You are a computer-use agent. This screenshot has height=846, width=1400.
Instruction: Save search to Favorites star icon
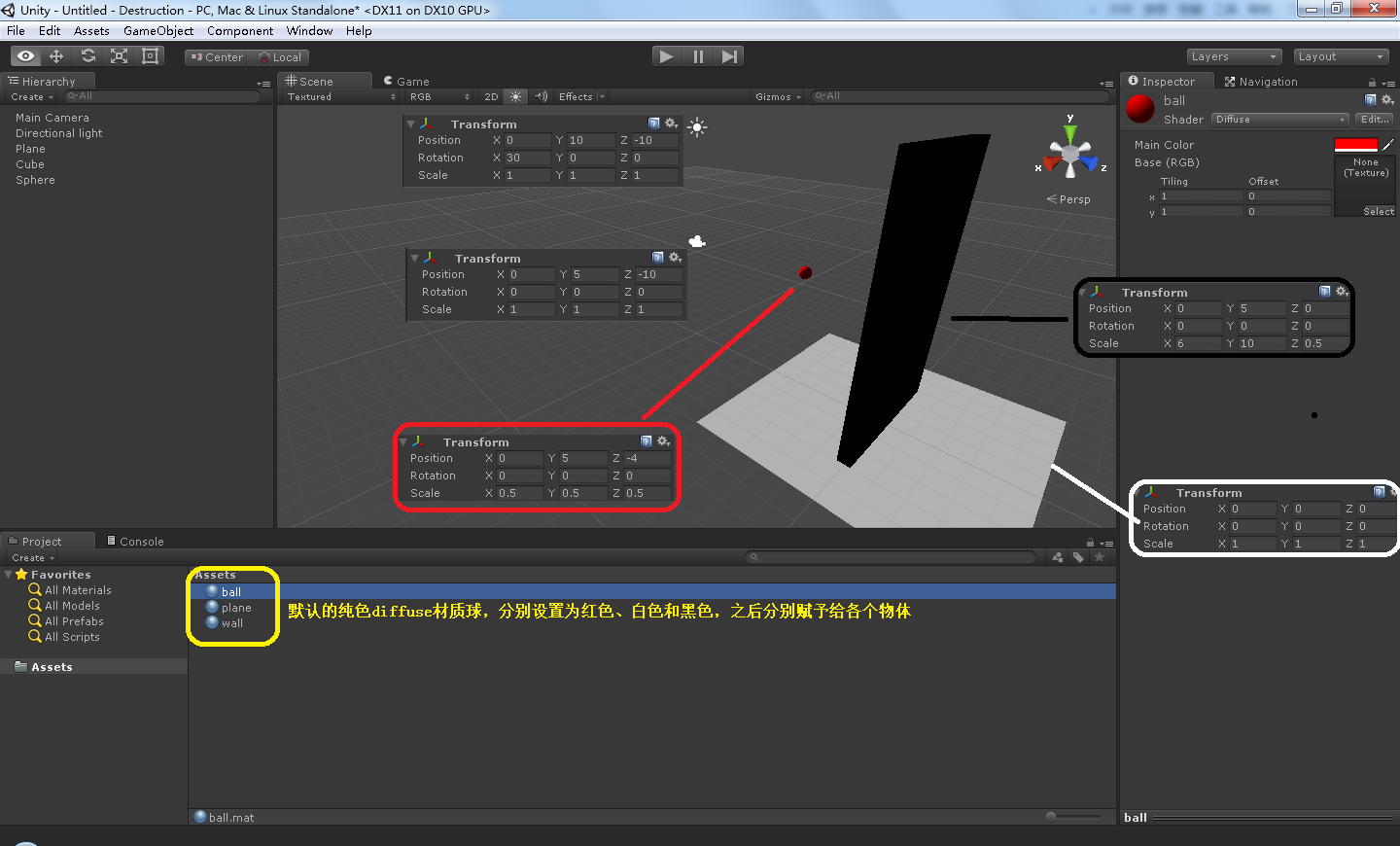pyautogui.click(x=1100, y=557)
